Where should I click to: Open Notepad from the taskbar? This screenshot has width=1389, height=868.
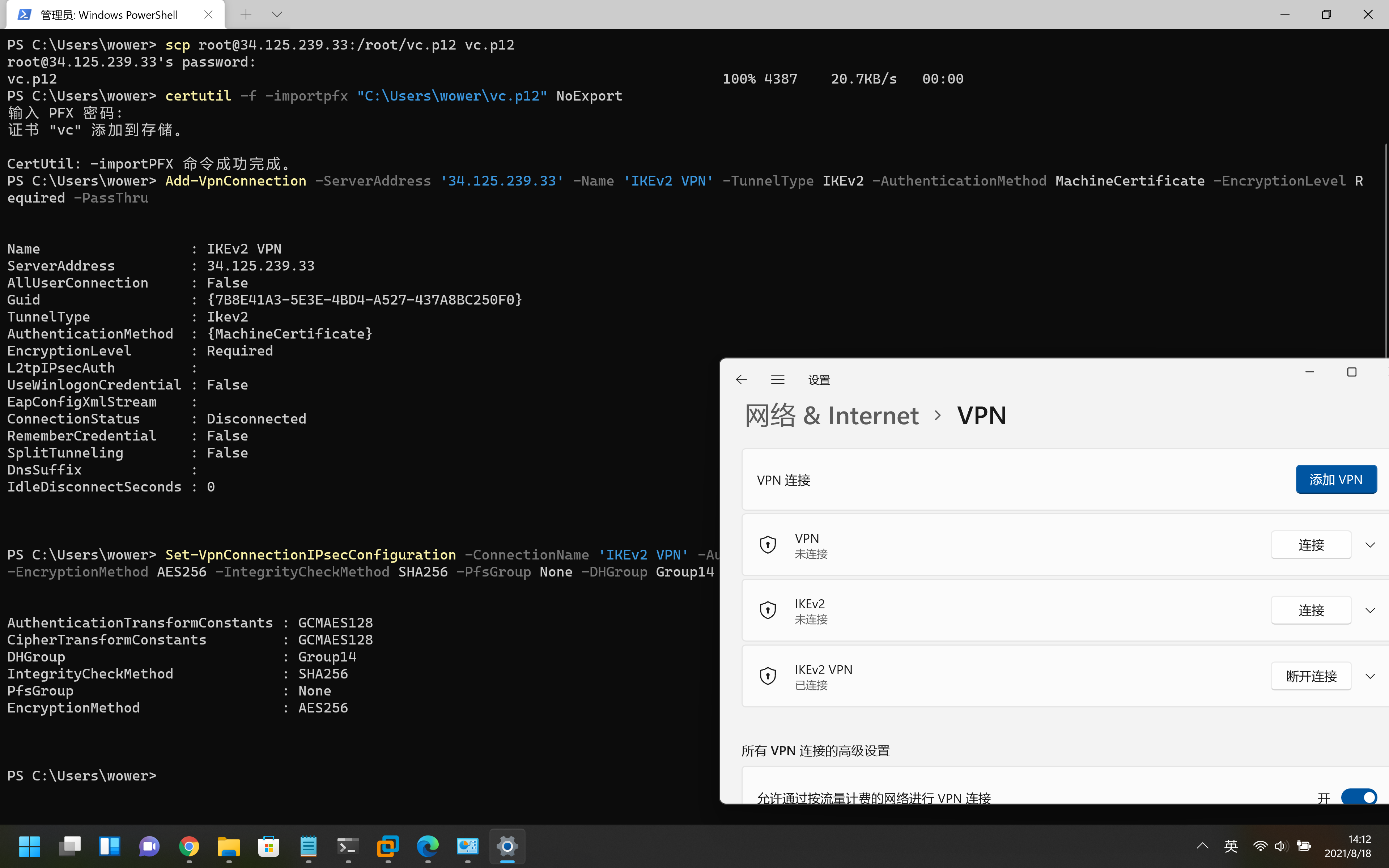[x=308, y=847]
